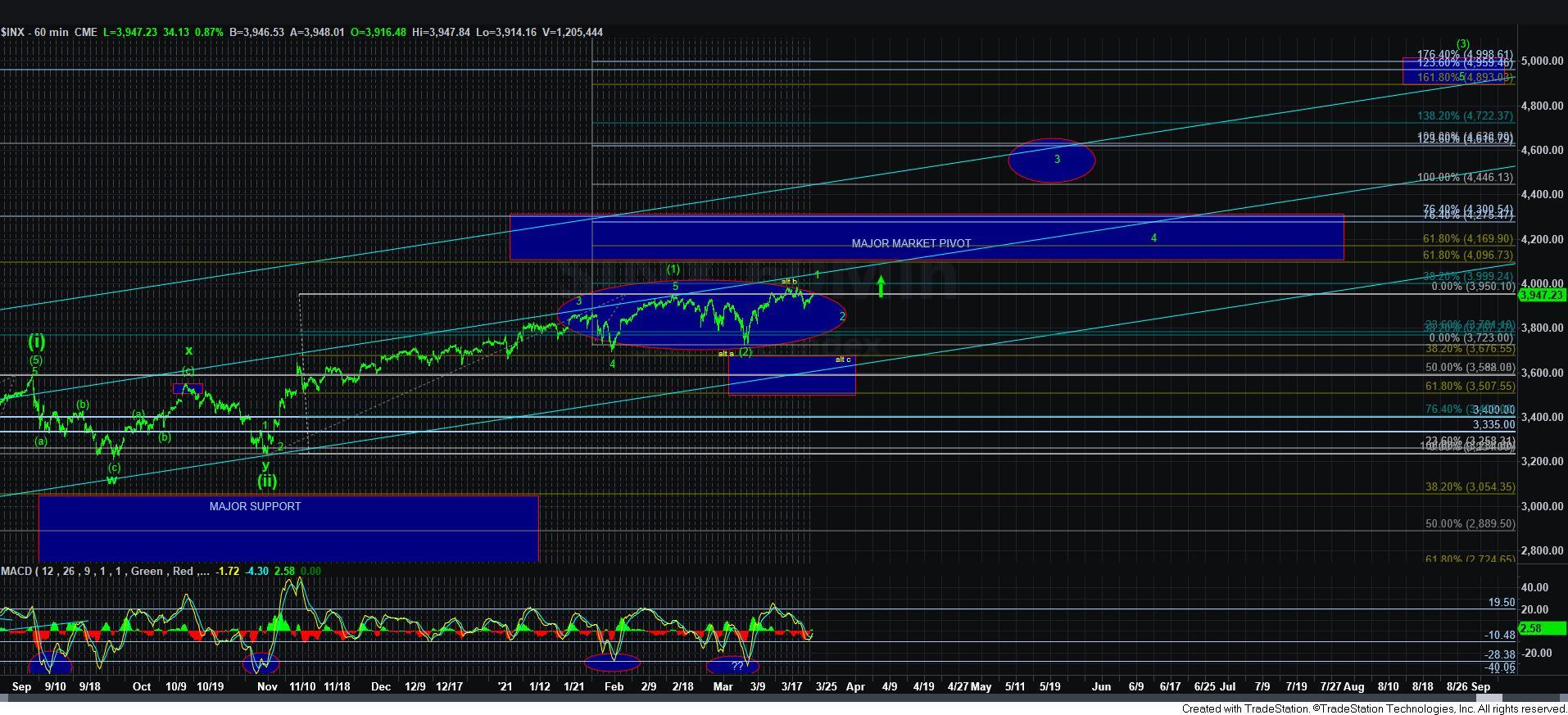Select the red ellipse labeled 3 target
Screen dimensions: 1568x715
(x=1051, y=161)
